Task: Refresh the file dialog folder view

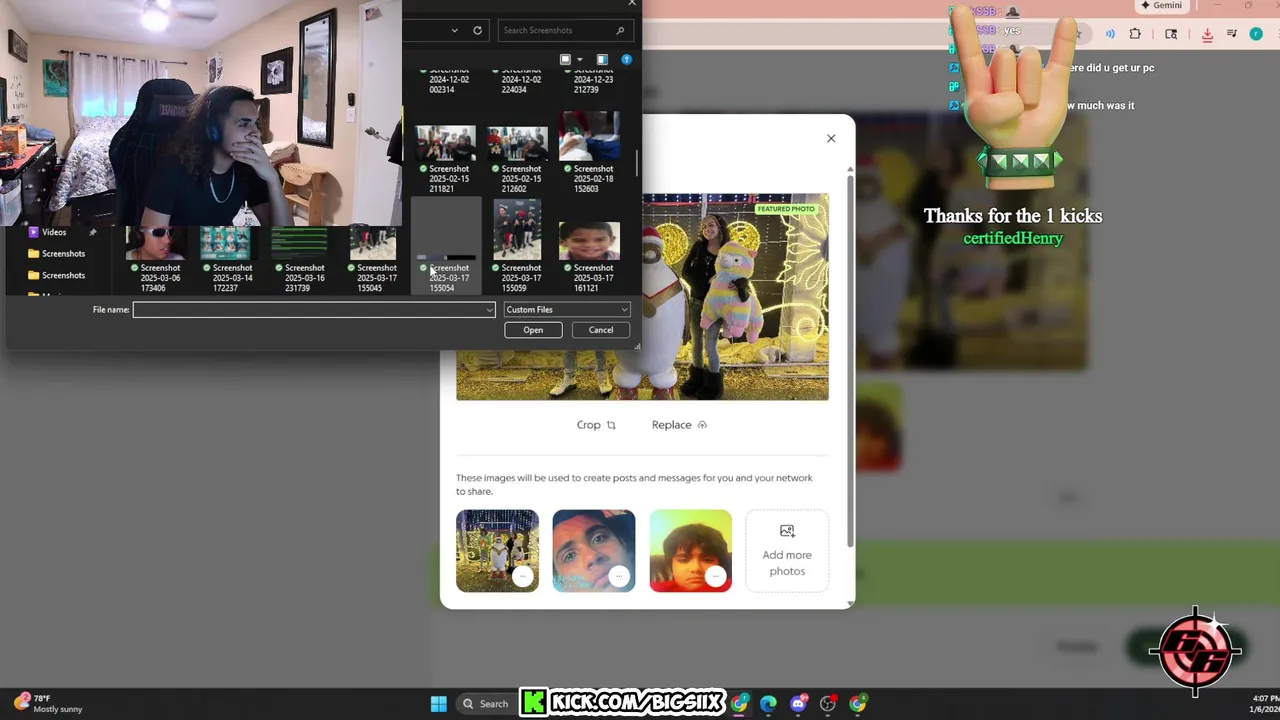Action: 477,30
